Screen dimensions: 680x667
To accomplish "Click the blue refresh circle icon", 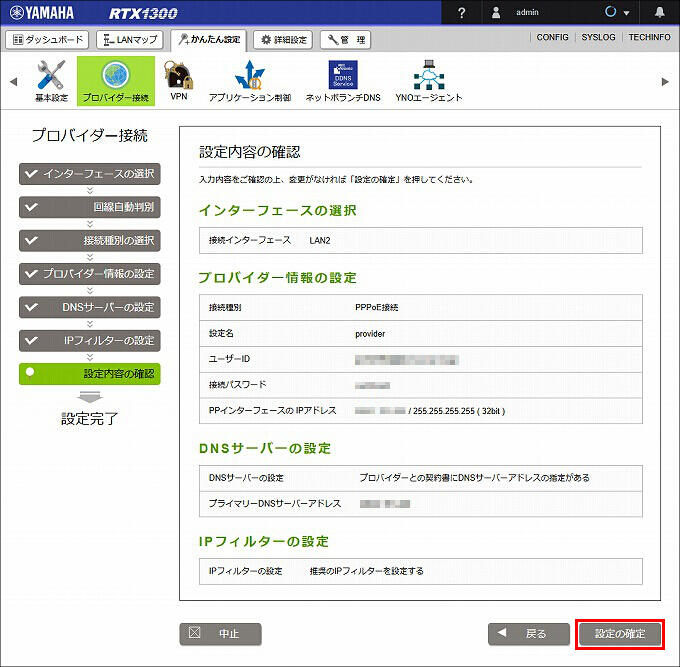I will (611, 12).
